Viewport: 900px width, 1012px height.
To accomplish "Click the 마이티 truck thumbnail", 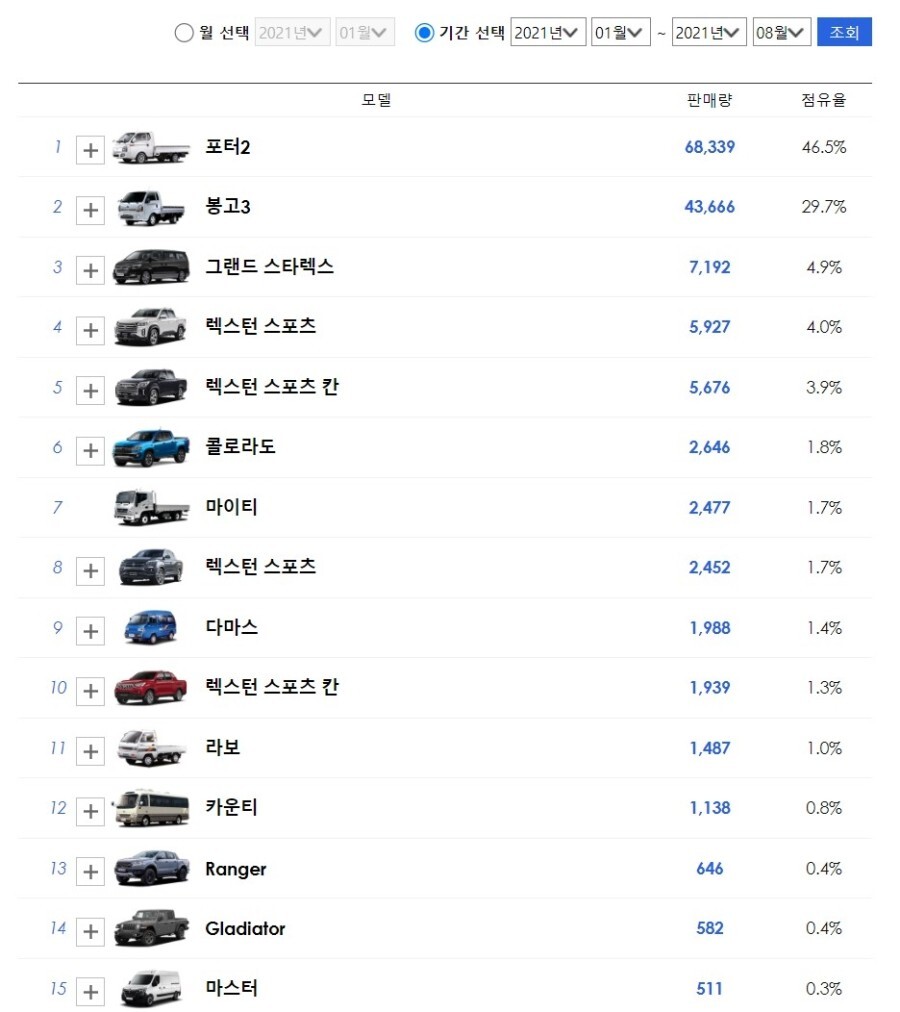I will (151, 507).
